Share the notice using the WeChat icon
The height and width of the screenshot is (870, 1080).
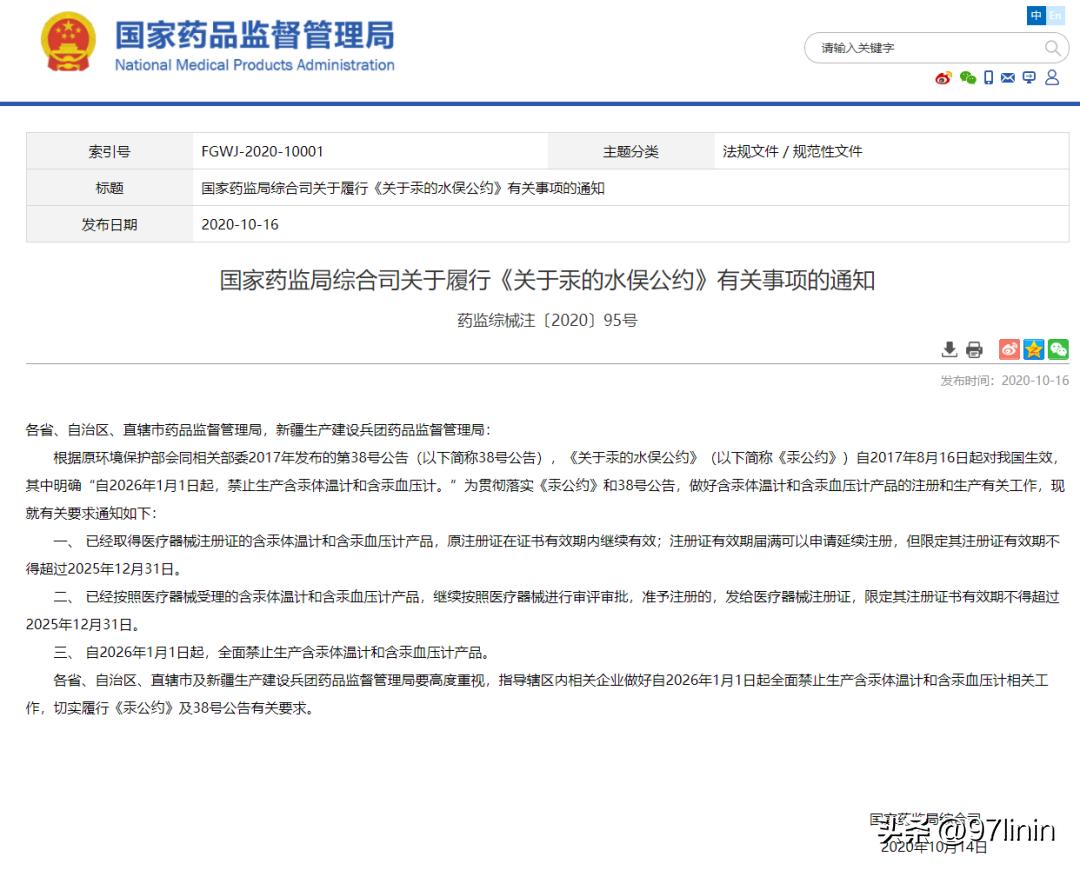tap(1058, 350)
